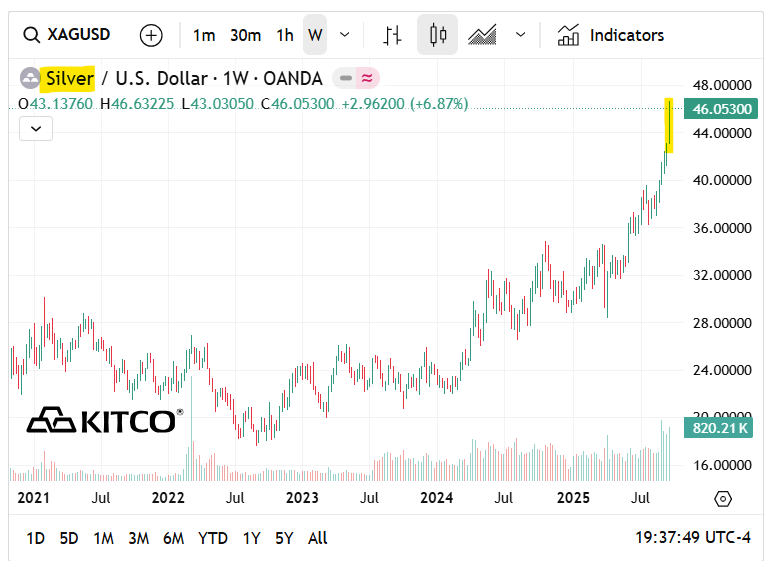Expand the timeframe interval dropdown

click(345, 35)
